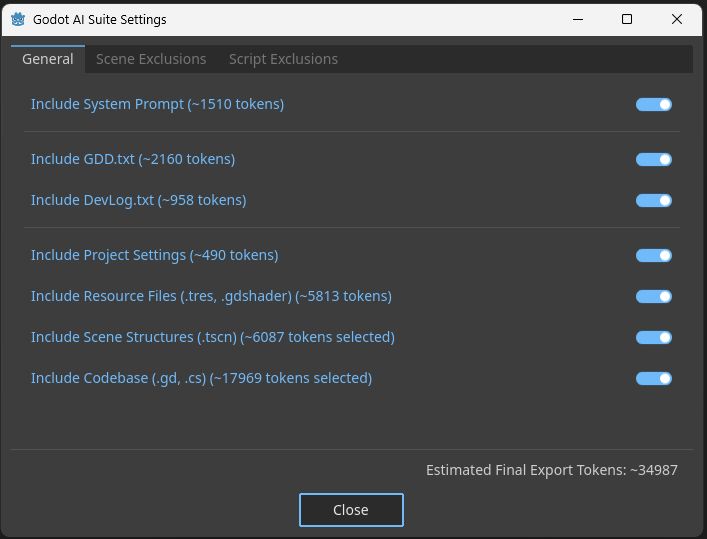Viewport: 707px width, 539px height.
Task: Close the window using the X icon
Action: pos(676,19)
